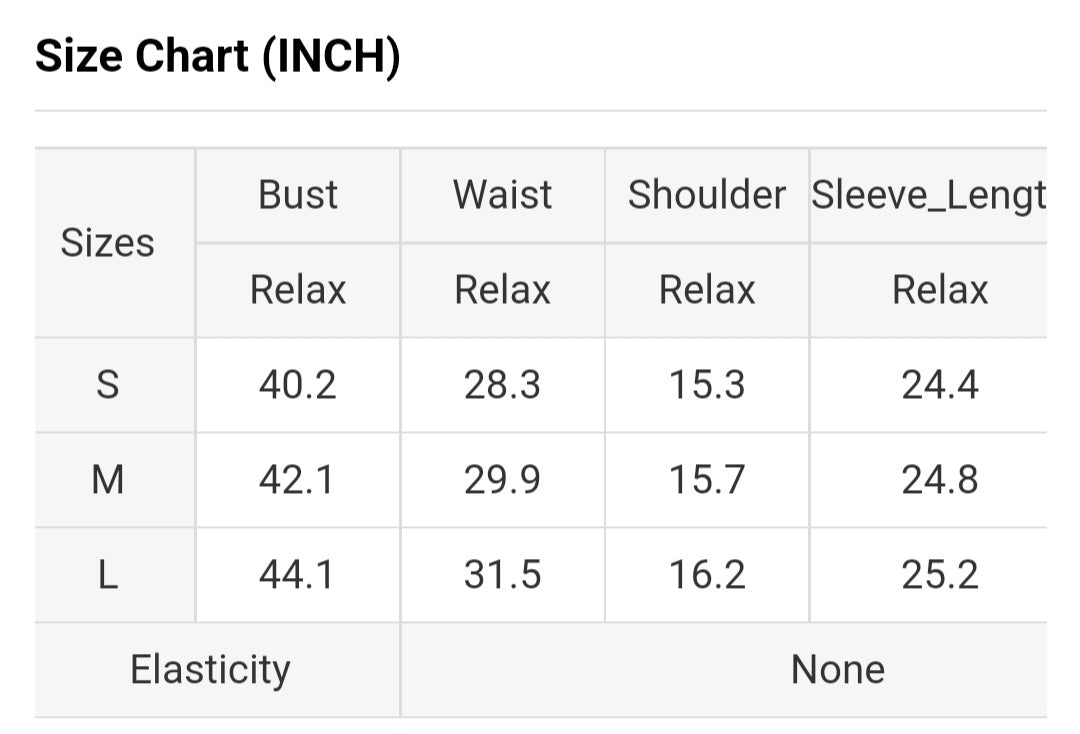Select the S size row label
Viewport: 1080px width, 734px height.
click(108, 385)
